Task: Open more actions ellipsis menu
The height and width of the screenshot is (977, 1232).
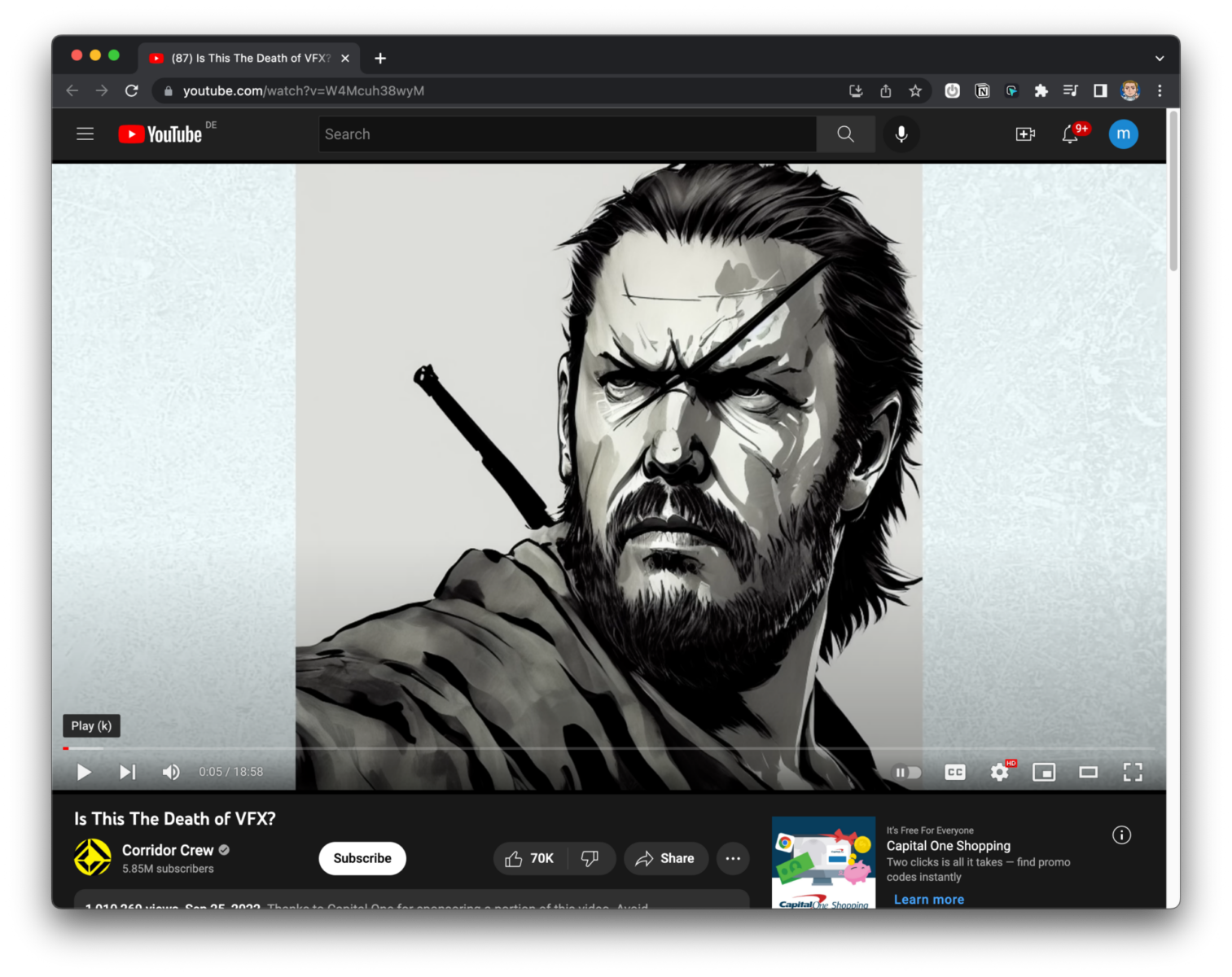Action: click(x=733, y=859)
